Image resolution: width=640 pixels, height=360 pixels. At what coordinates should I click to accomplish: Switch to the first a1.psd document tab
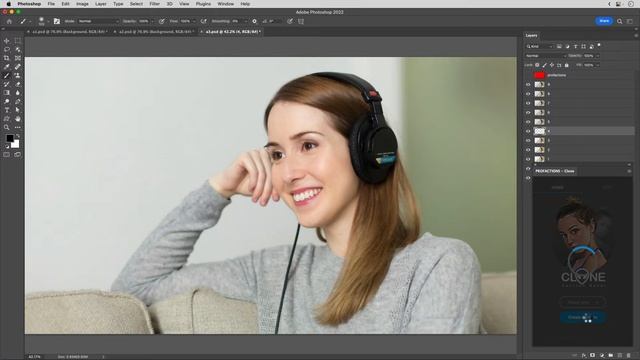point(69,32)
